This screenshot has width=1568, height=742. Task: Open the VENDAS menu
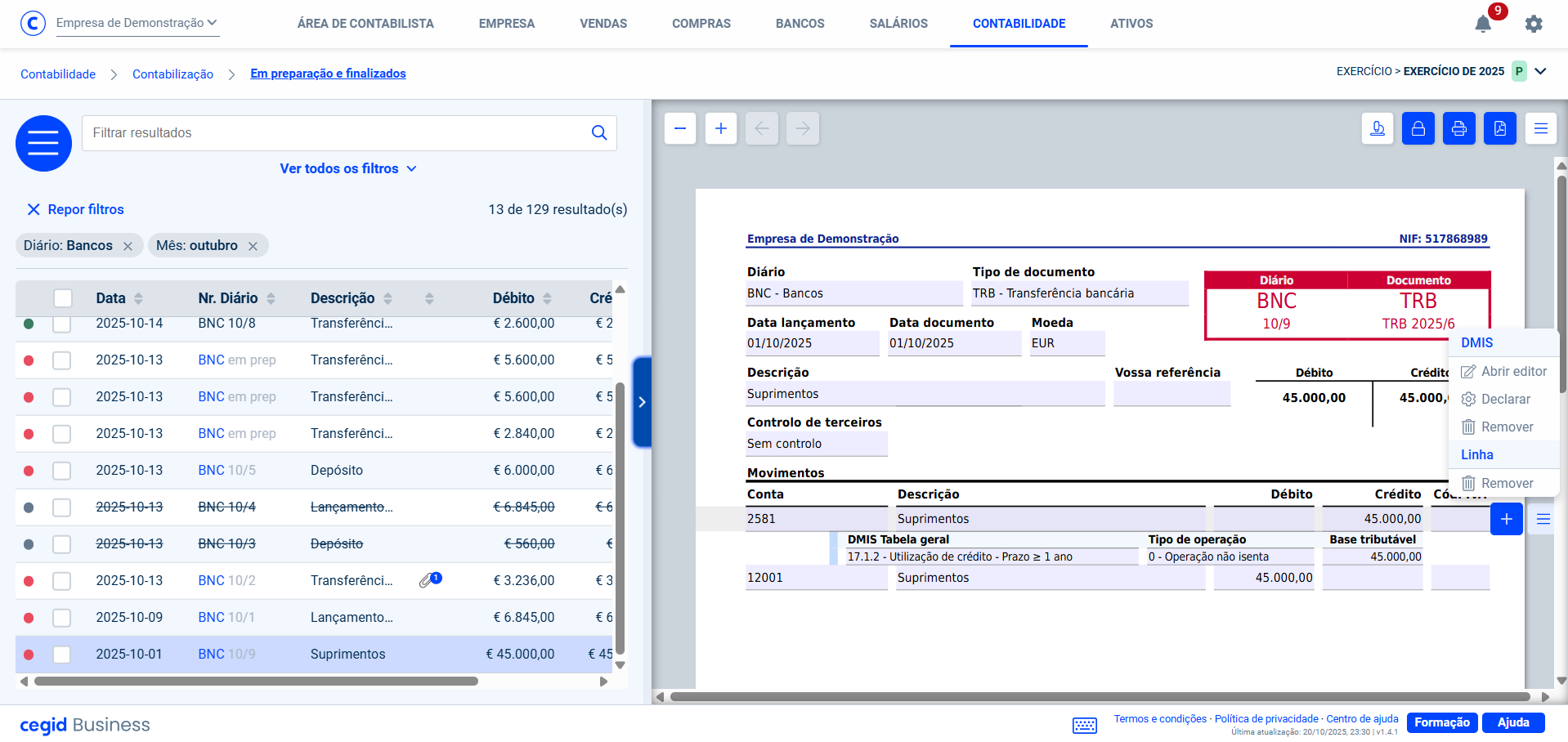pyautogui.click(x=603, y=24)
